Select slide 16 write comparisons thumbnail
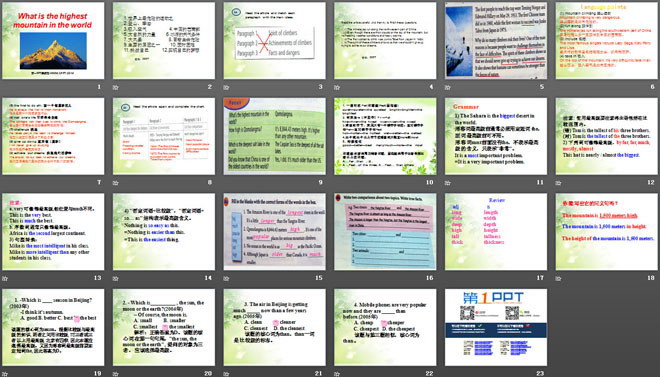660x377 pixels. 385,231
